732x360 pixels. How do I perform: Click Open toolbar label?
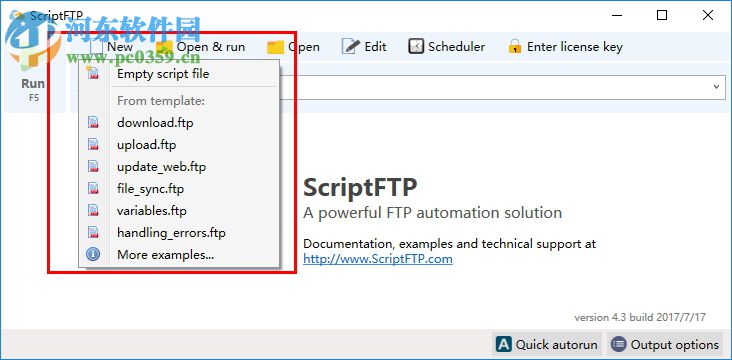[304, 47]
